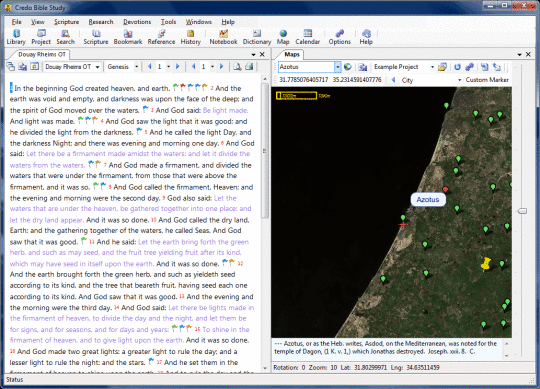
Task: Expand the Example Project dropdown
Action: [x=432, y=67]
